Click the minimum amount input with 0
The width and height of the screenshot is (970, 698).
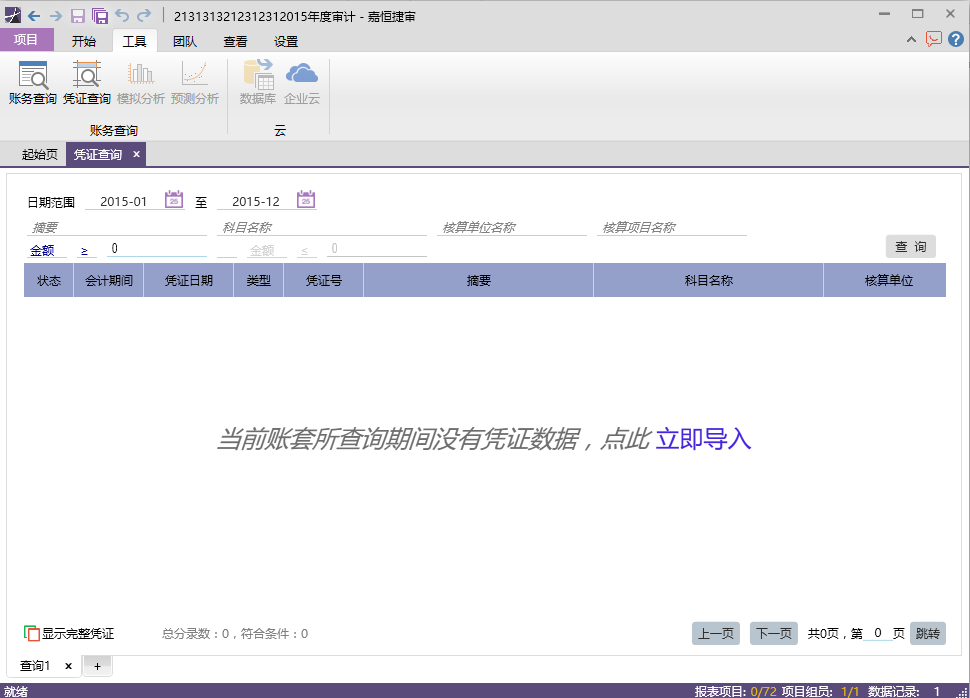click(x=157, y=248)
